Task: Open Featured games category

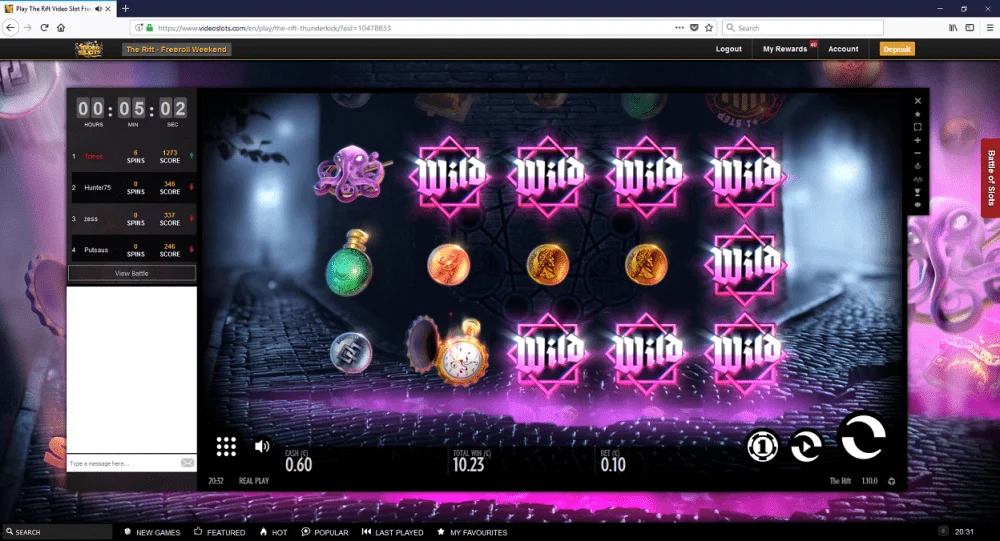Action: pyautogui.click(x=219, y=532)
